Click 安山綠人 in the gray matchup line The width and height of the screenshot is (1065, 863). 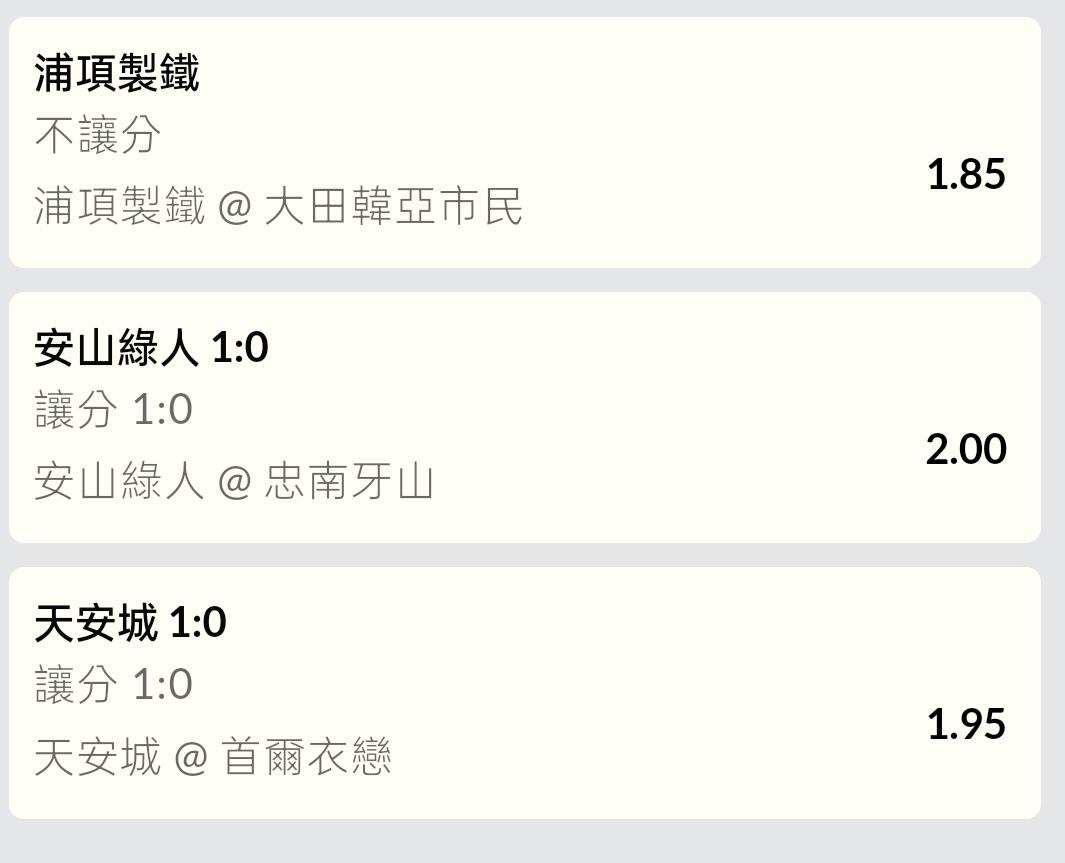click(119, 482)
